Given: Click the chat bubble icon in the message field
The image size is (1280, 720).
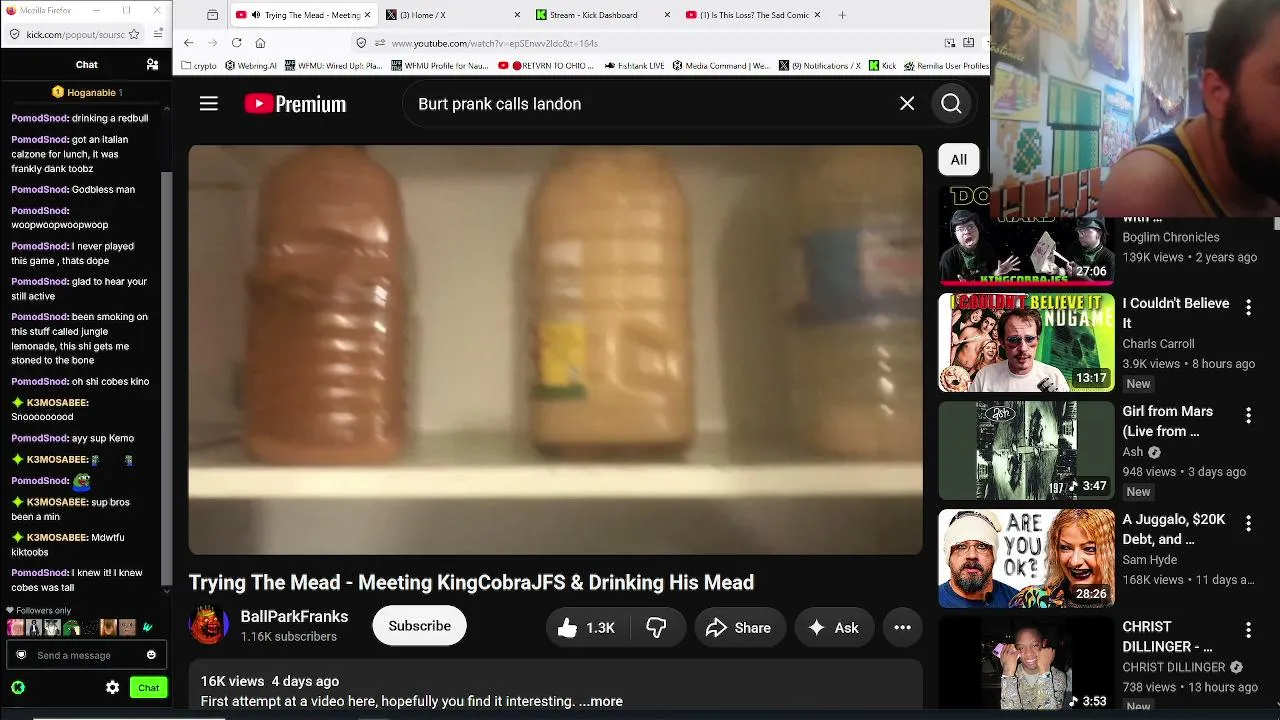Looking at the screenshot, I should tap(21, 655).
